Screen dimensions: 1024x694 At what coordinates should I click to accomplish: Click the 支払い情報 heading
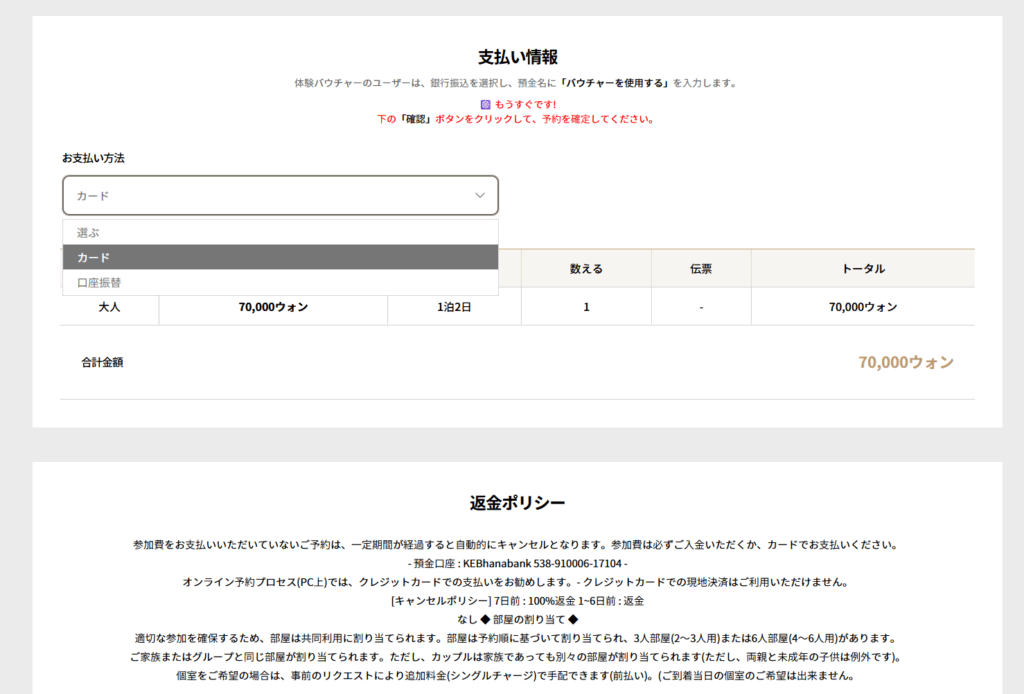[x=517, y=57]
